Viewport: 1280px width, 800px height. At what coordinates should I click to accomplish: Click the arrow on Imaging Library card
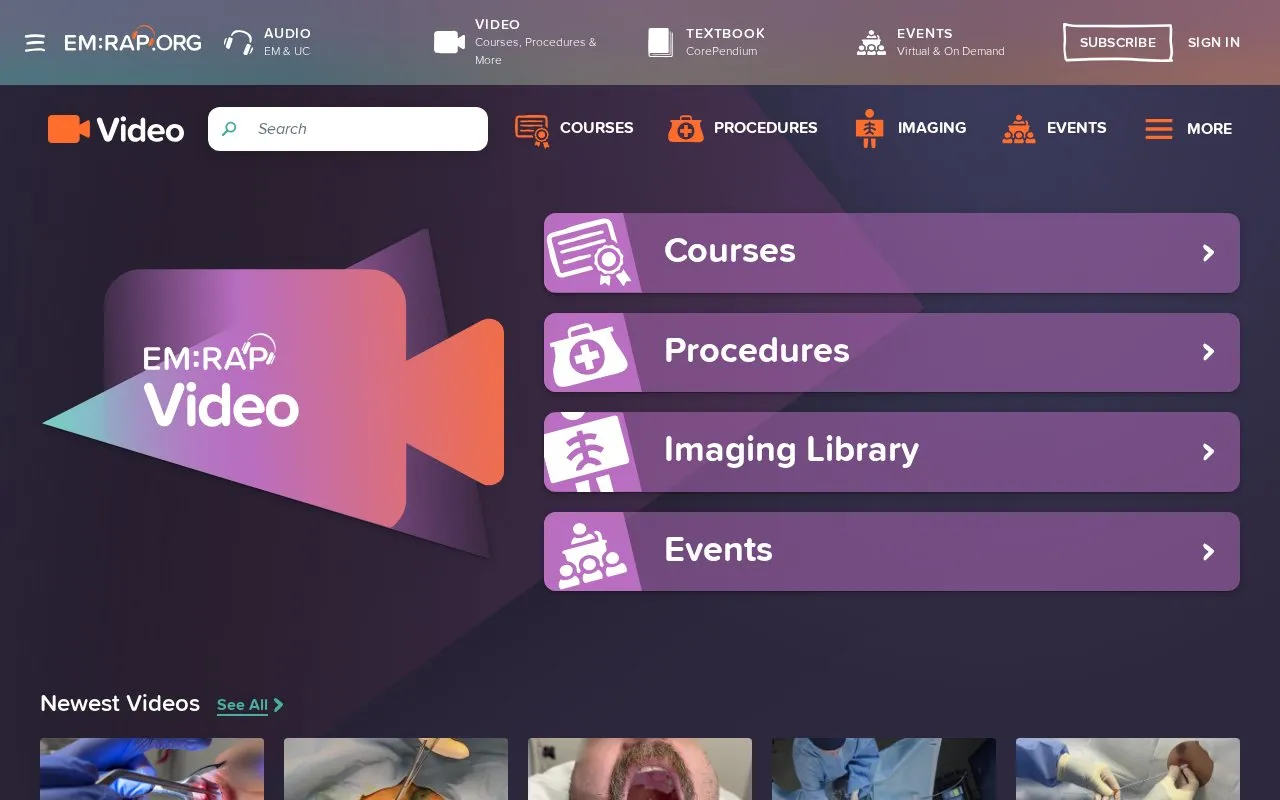pyautogui.click(x=1208, y=452)
